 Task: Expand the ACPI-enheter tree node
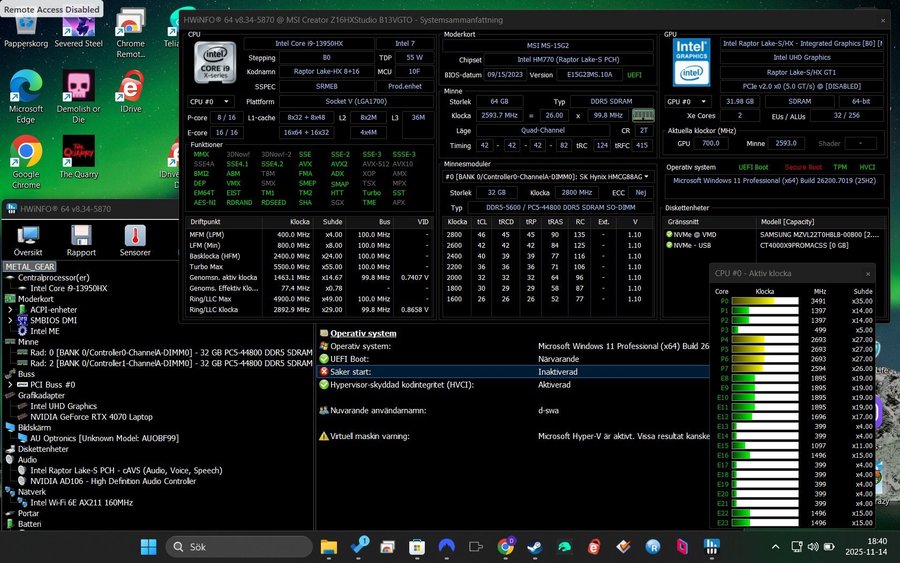point(10,310)
